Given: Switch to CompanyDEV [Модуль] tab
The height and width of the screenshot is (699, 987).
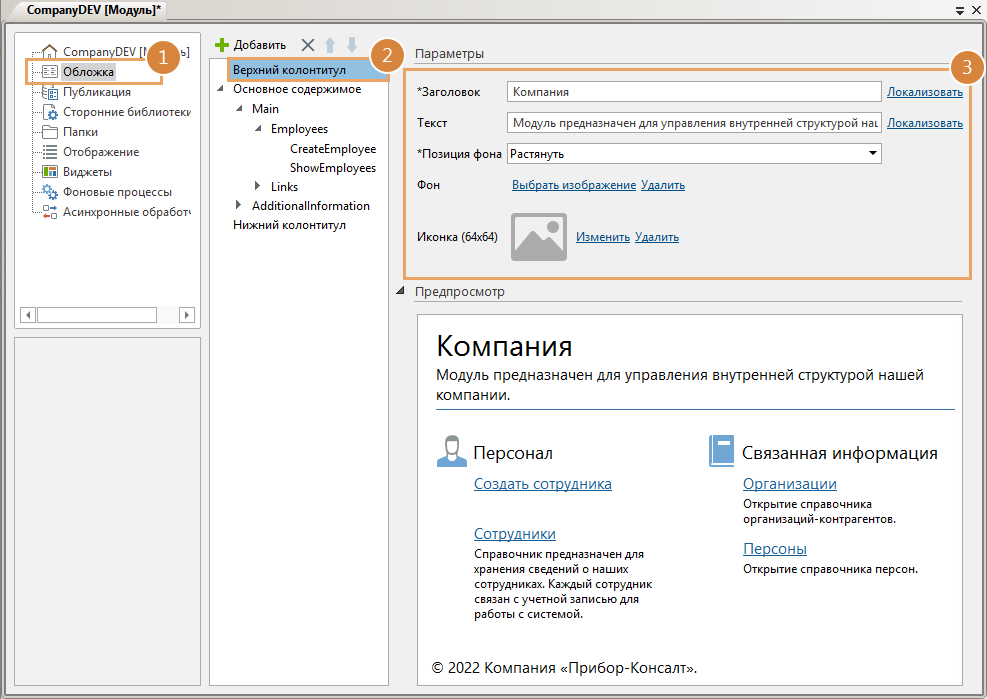Looking at the screenshot, I should [87, 9].
